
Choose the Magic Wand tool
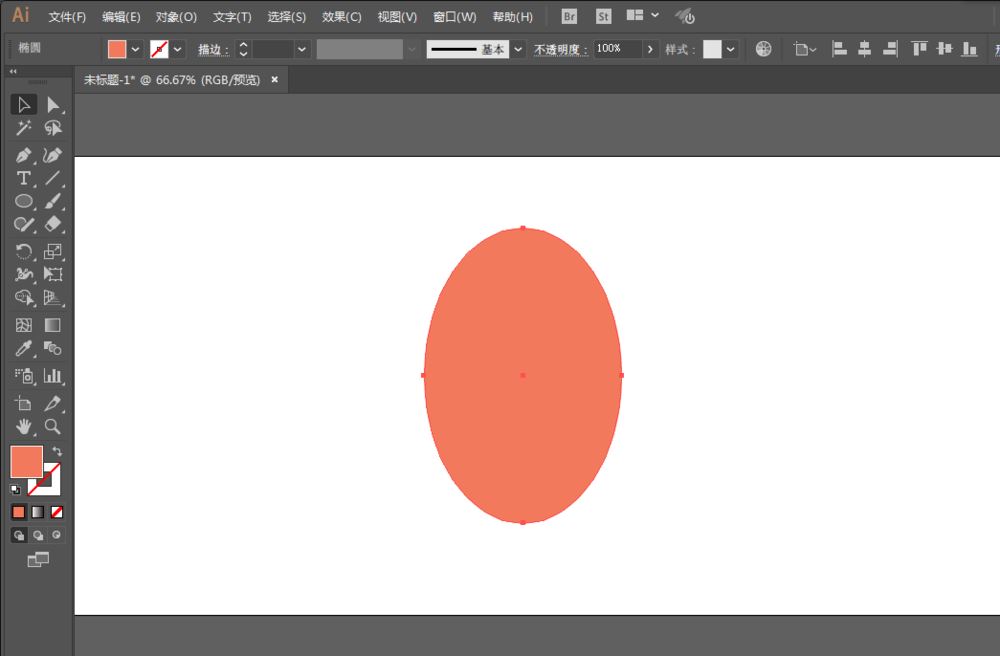tap(24, 128)
